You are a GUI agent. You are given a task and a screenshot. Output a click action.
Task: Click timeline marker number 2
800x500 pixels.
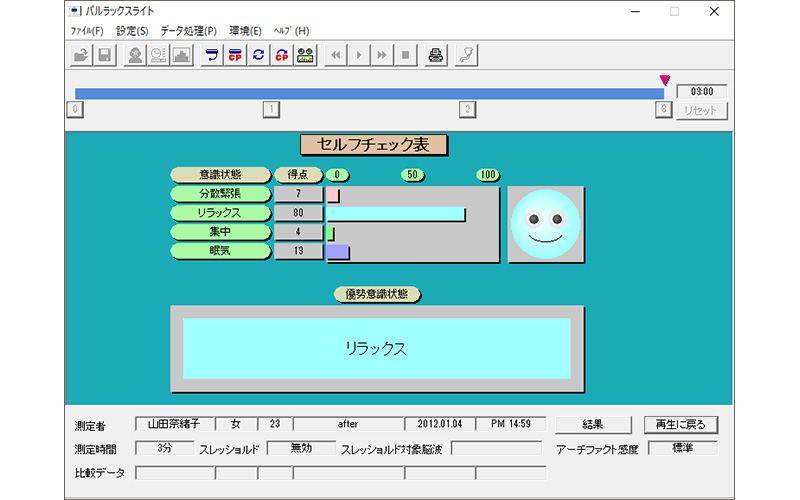(467, 110)
